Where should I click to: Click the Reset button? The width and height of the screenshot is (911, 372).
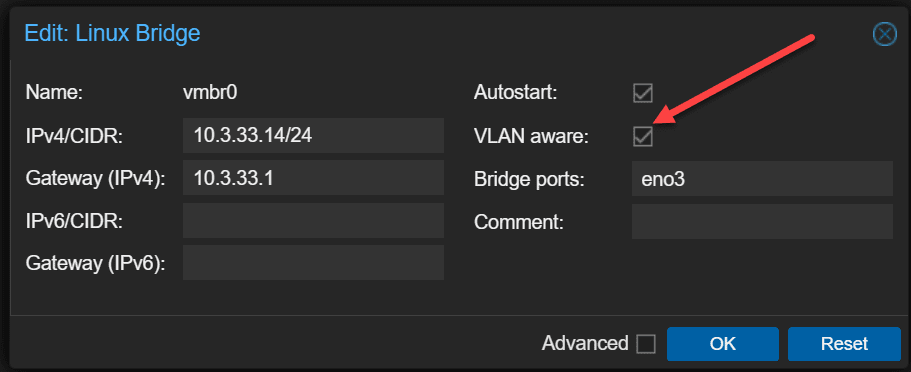[844, 344]
